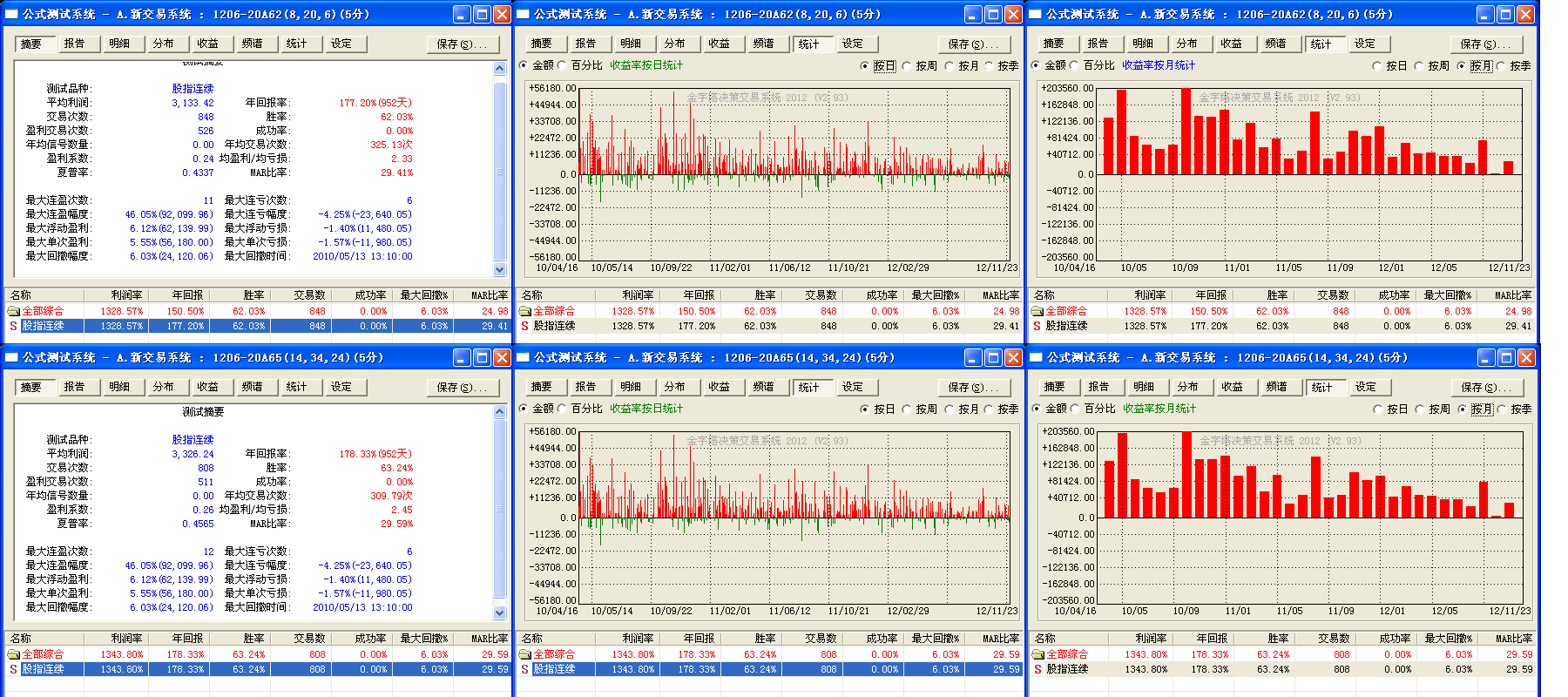Select 百分比 radio in 20A65 daily chart window

point(562,409)
